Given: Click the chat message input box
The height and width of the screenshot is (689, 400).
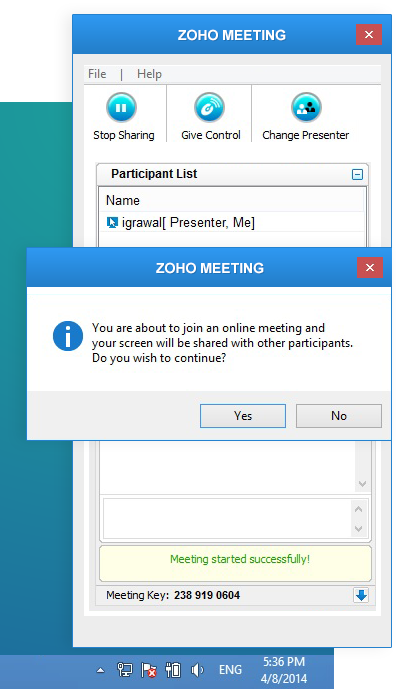Looking at the screenshot, I should pyautogui.click(x=228, y=518).
